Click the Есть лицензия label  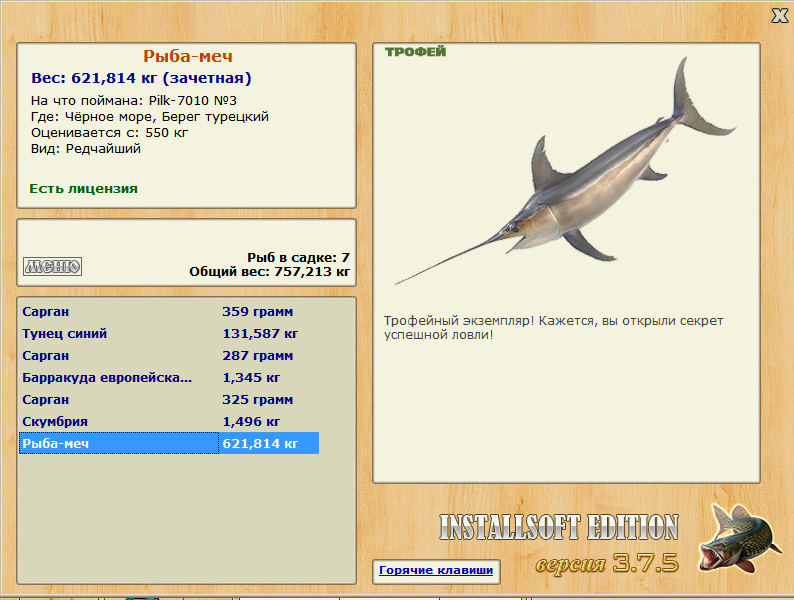coord(84,189)
